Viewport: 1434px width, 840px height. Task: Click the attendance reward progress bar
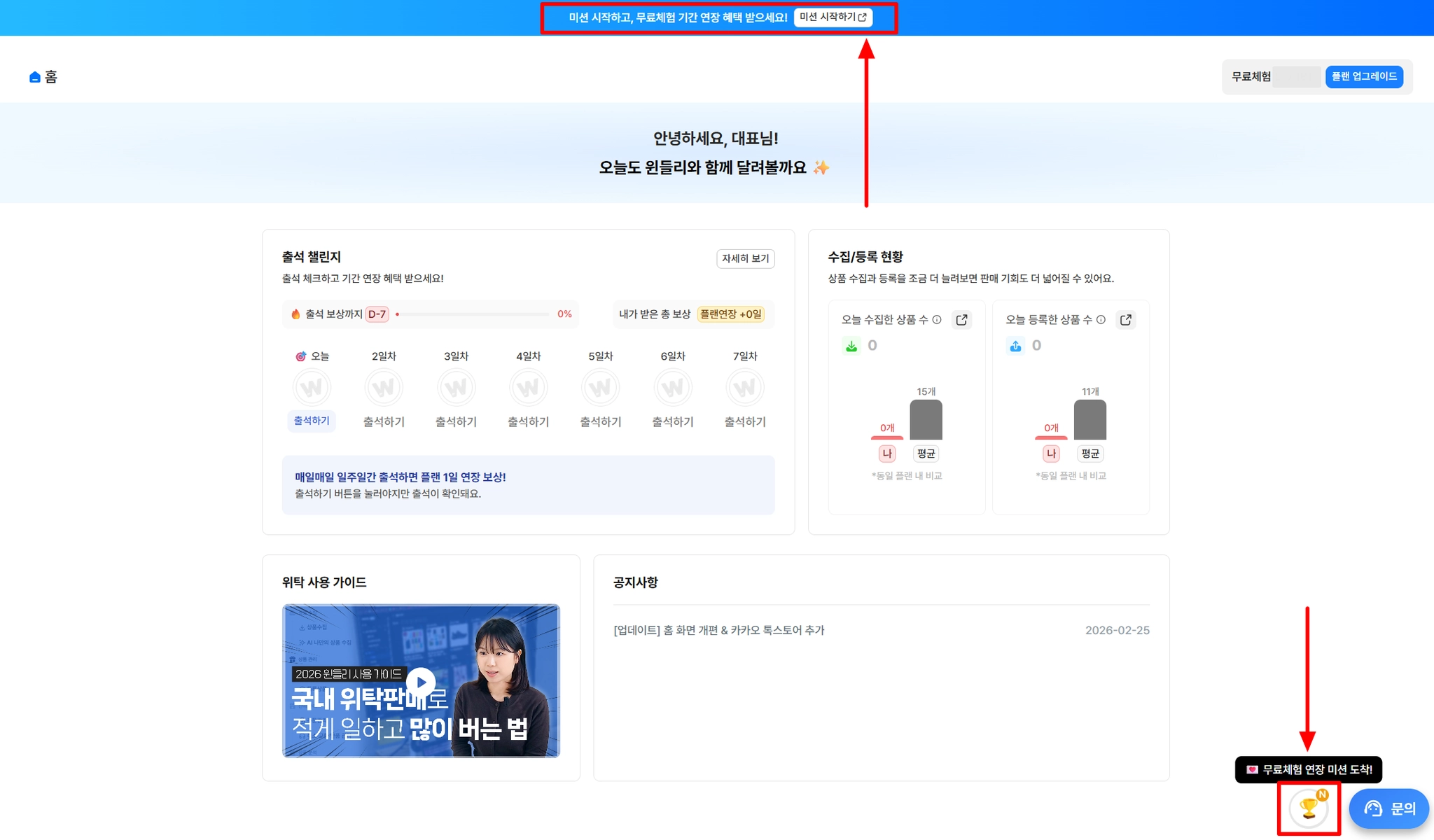pyautogui.click(x=473, y=314)
